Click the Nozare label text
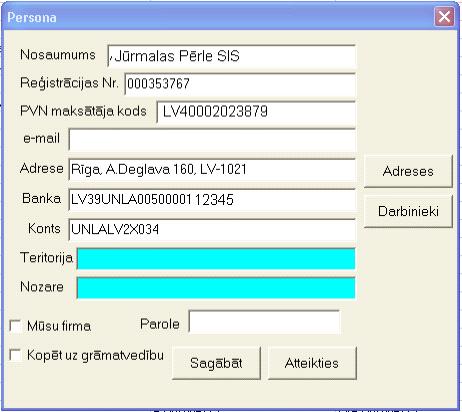The width and height of the screenshot is (462, 412). [x=42, y=287]
